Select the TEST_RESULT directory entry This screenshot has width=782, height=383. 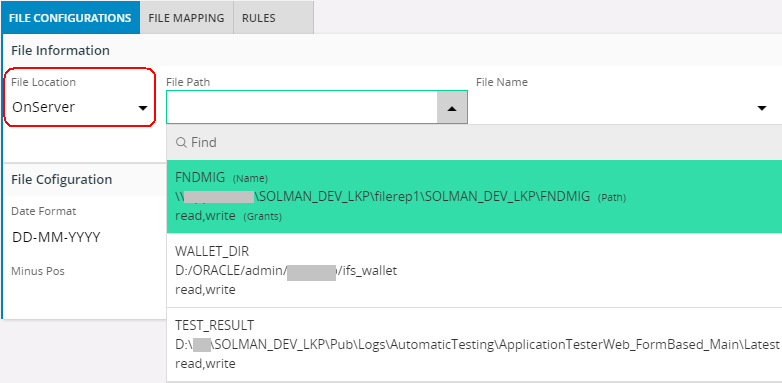coord(474,345)
